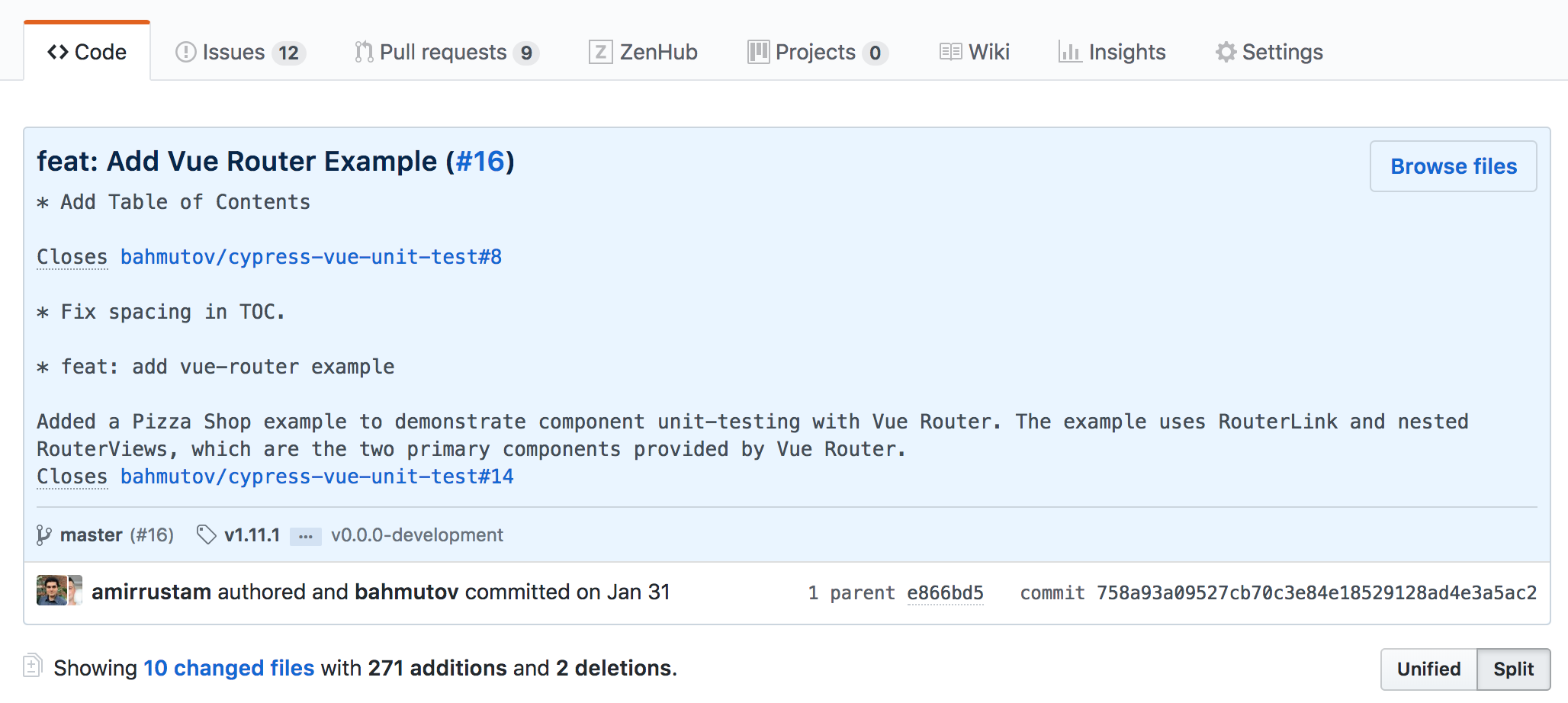Click the tag icon next to v1.11.1
Viewport: 1568px width, 703px height.
(x=207, y=535)
